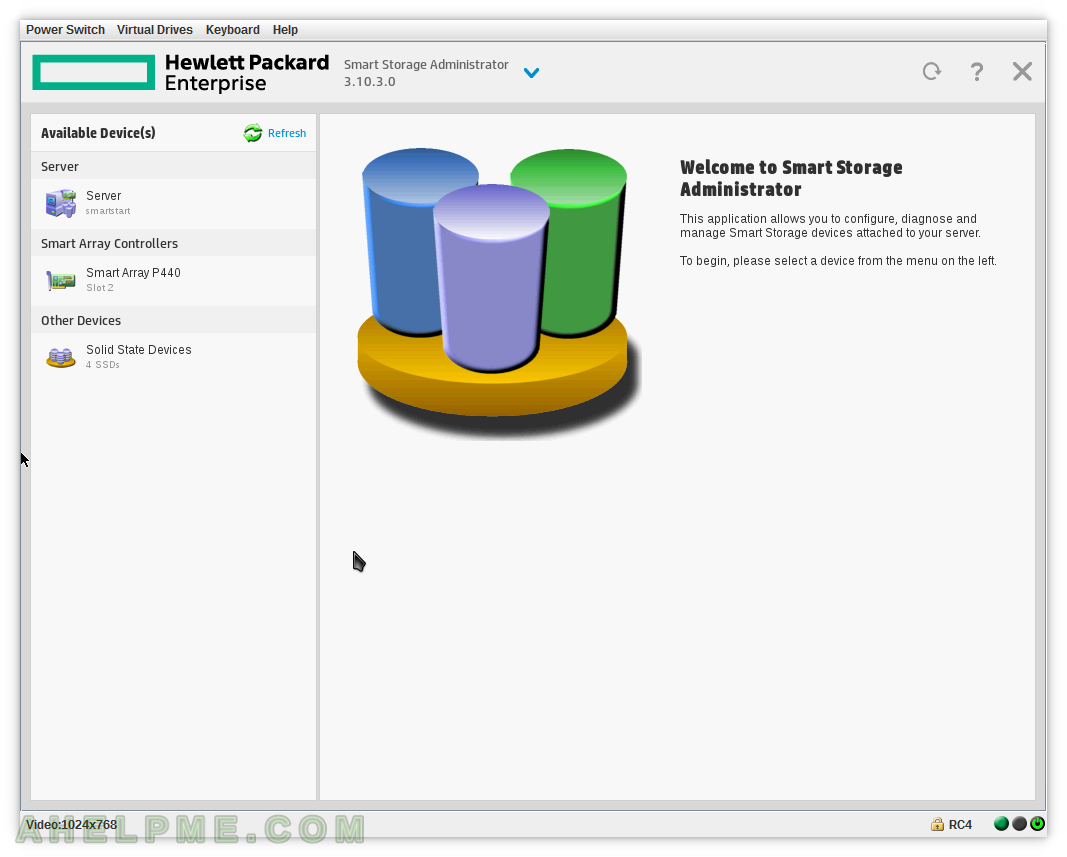The image size is (1067, 857).
Task: Expand the Smart Storage Administrator dropdown chevron
Action: (531, 72)
